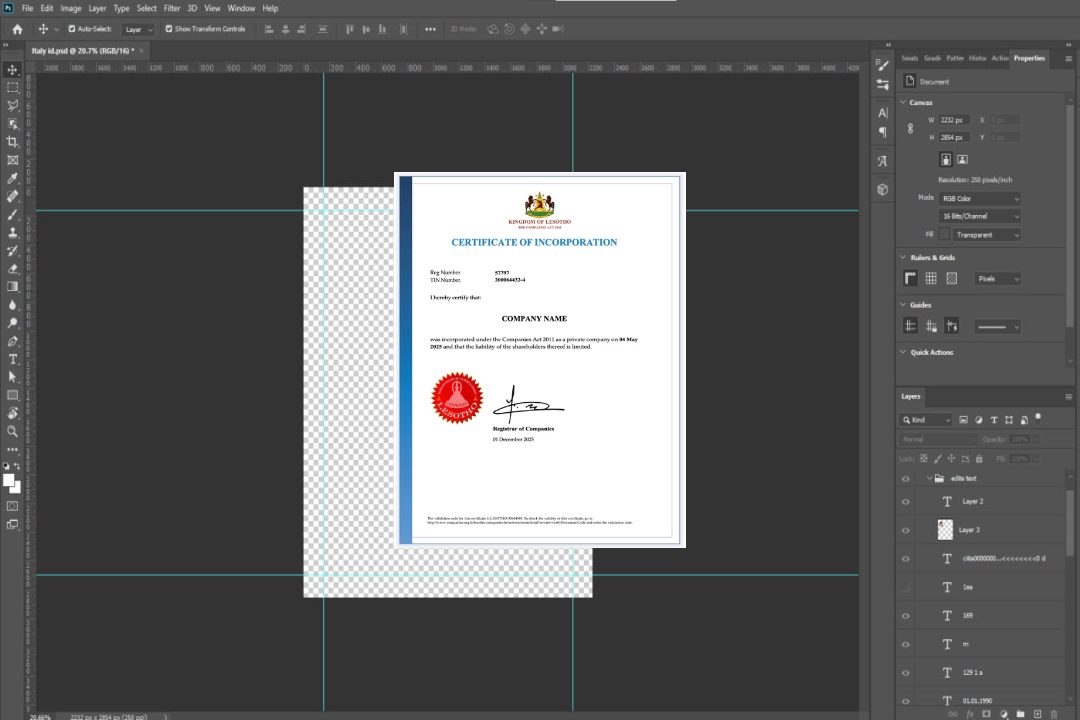Toggle Auto-Select checkbox

72,29
